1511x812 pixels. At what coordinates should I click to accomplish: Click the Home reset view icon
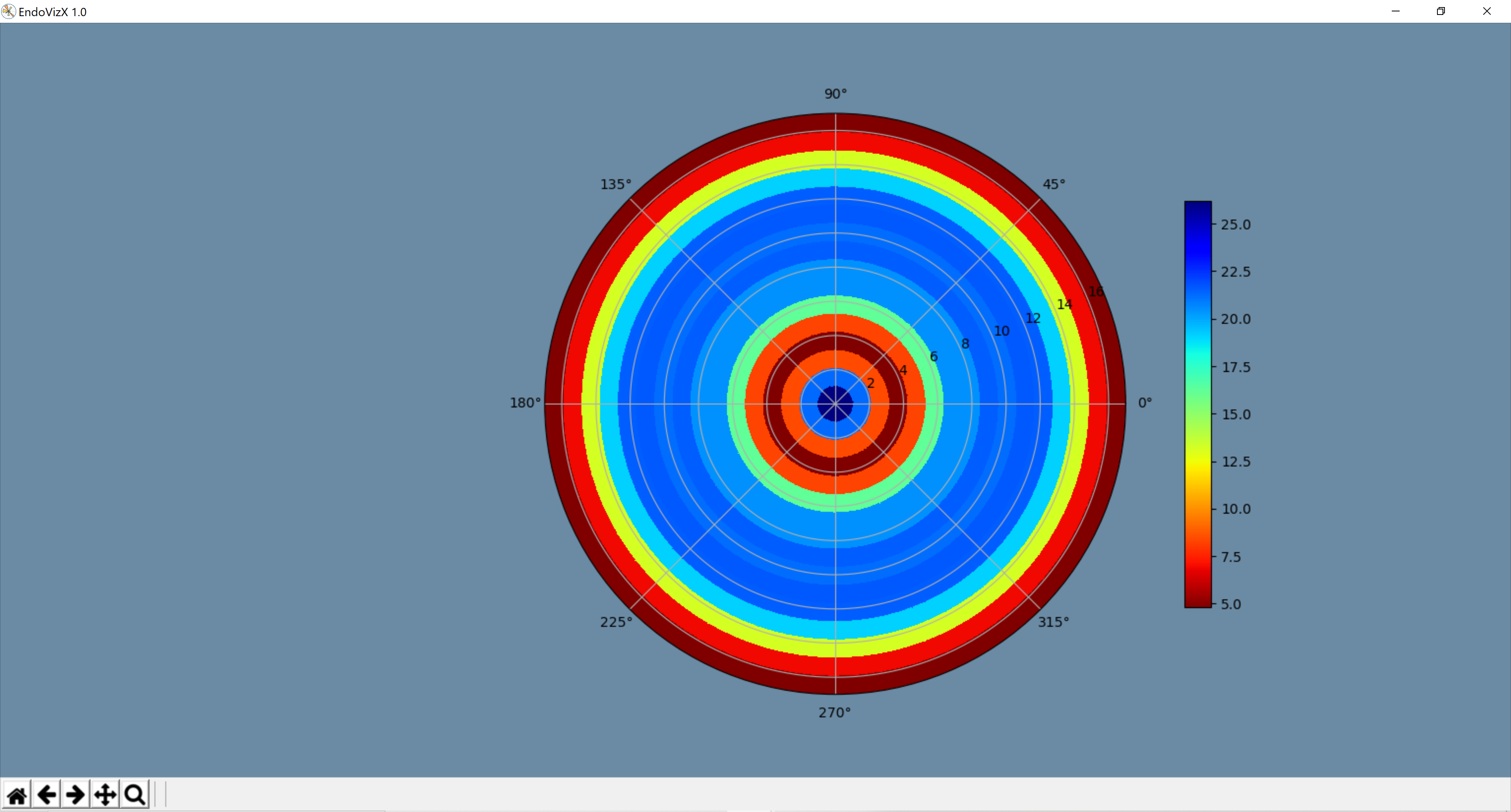click(x=17, y=795)
